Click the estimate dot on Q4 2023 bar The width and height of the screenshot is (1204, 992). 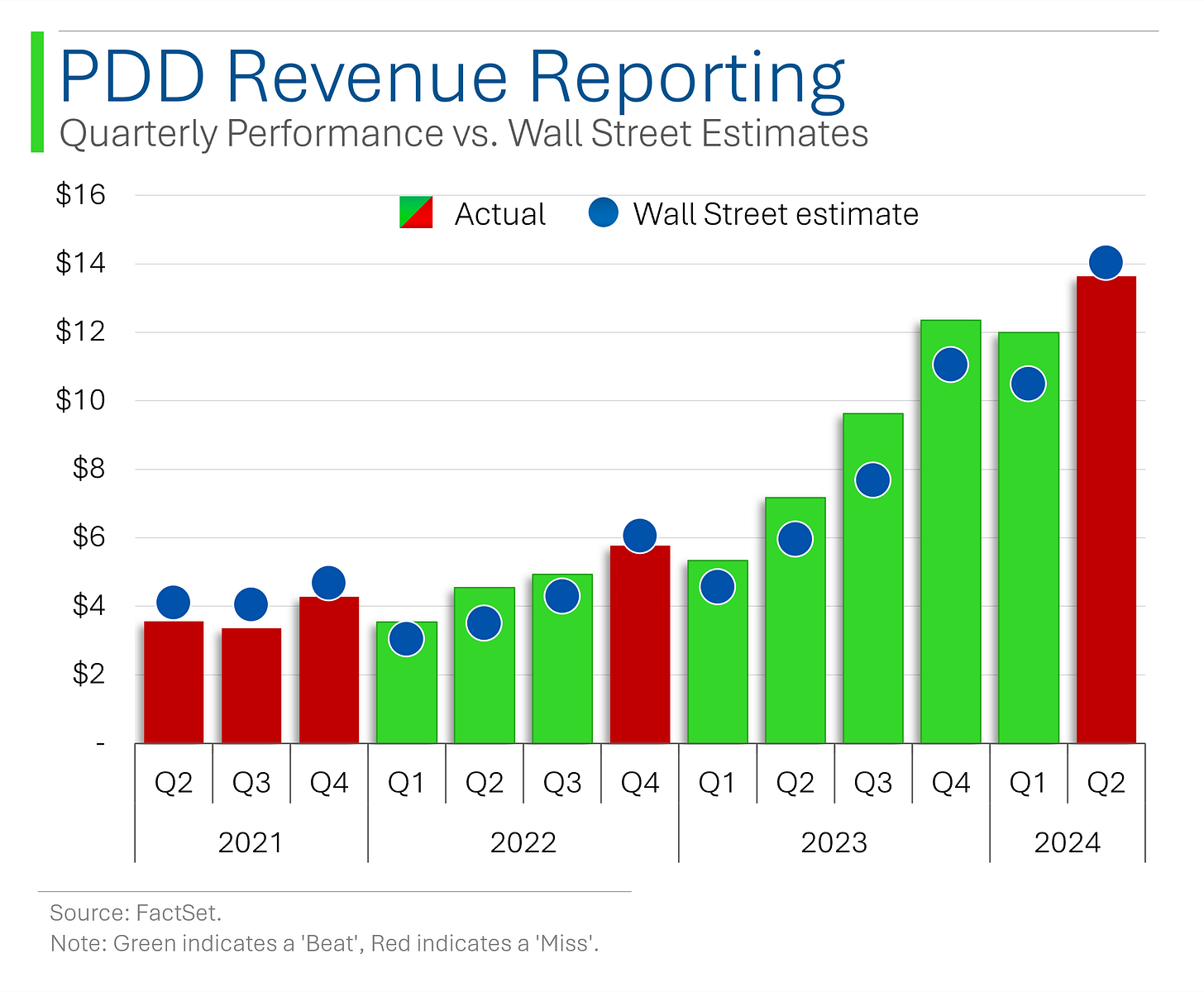(x=951, y=365)
